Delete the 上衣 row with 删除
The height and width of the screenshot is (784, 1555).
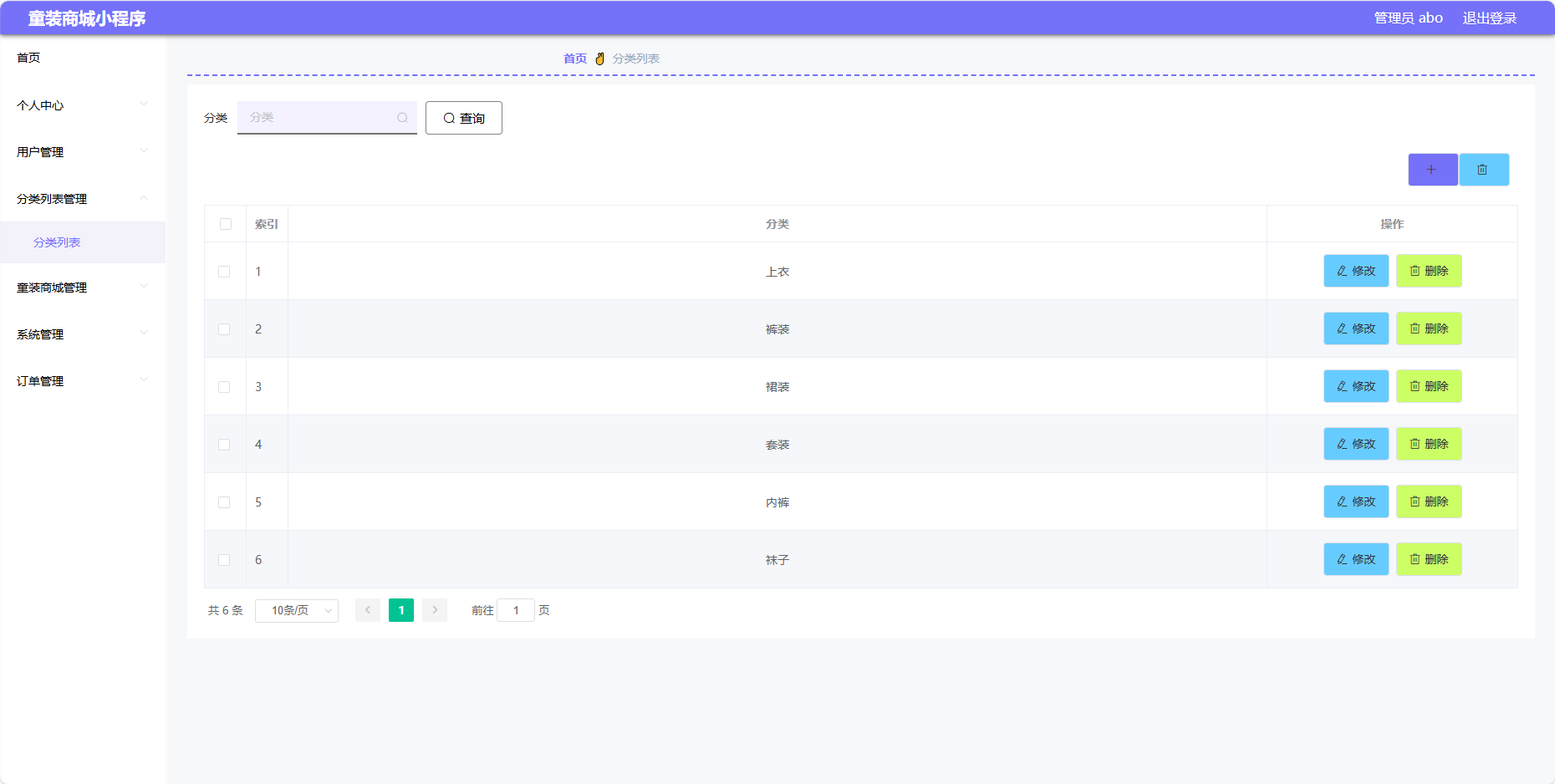pyautogui.click(x=1429, y=271)
